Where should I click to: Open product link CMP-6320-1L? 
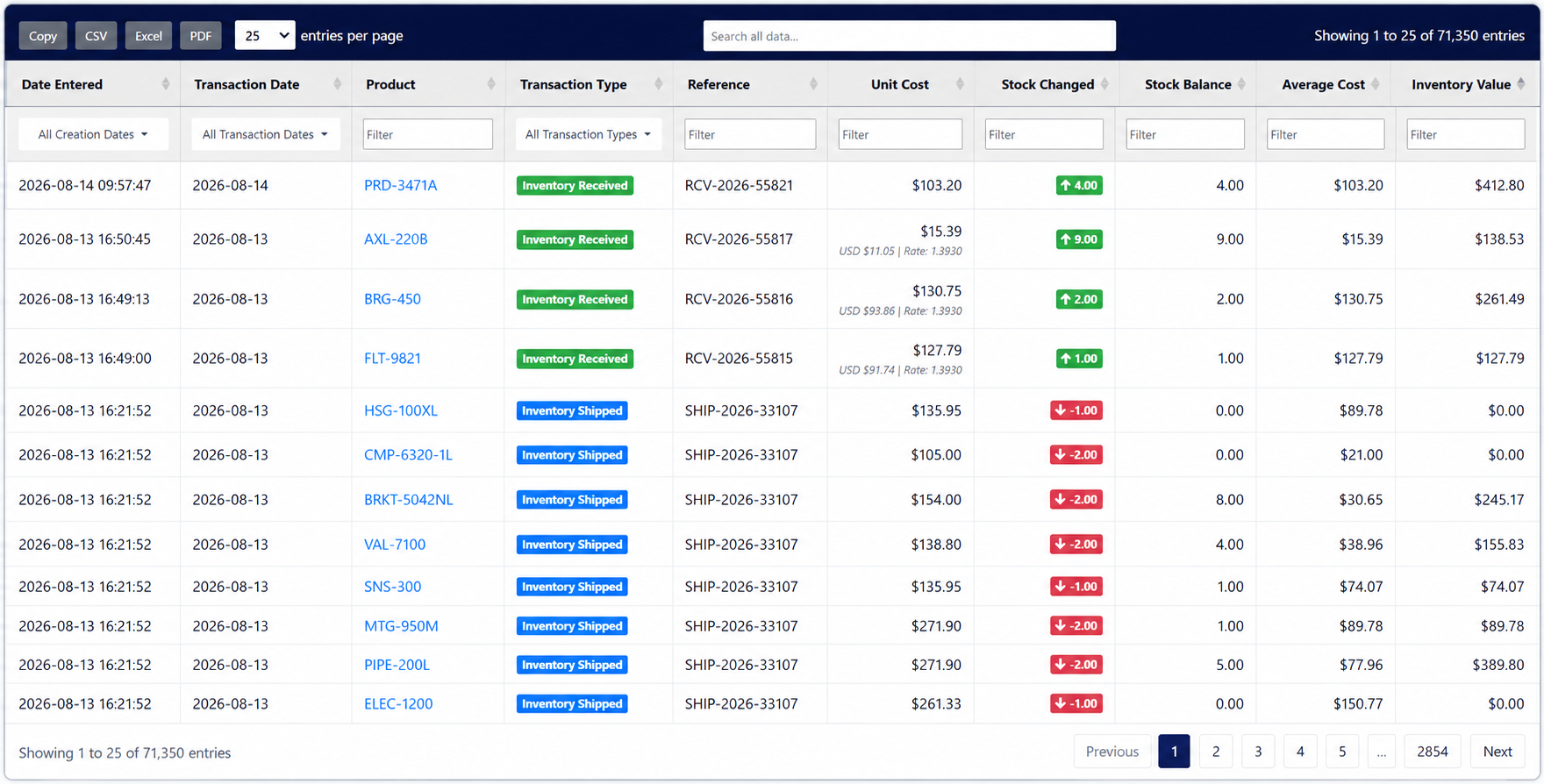pos(408,455)
